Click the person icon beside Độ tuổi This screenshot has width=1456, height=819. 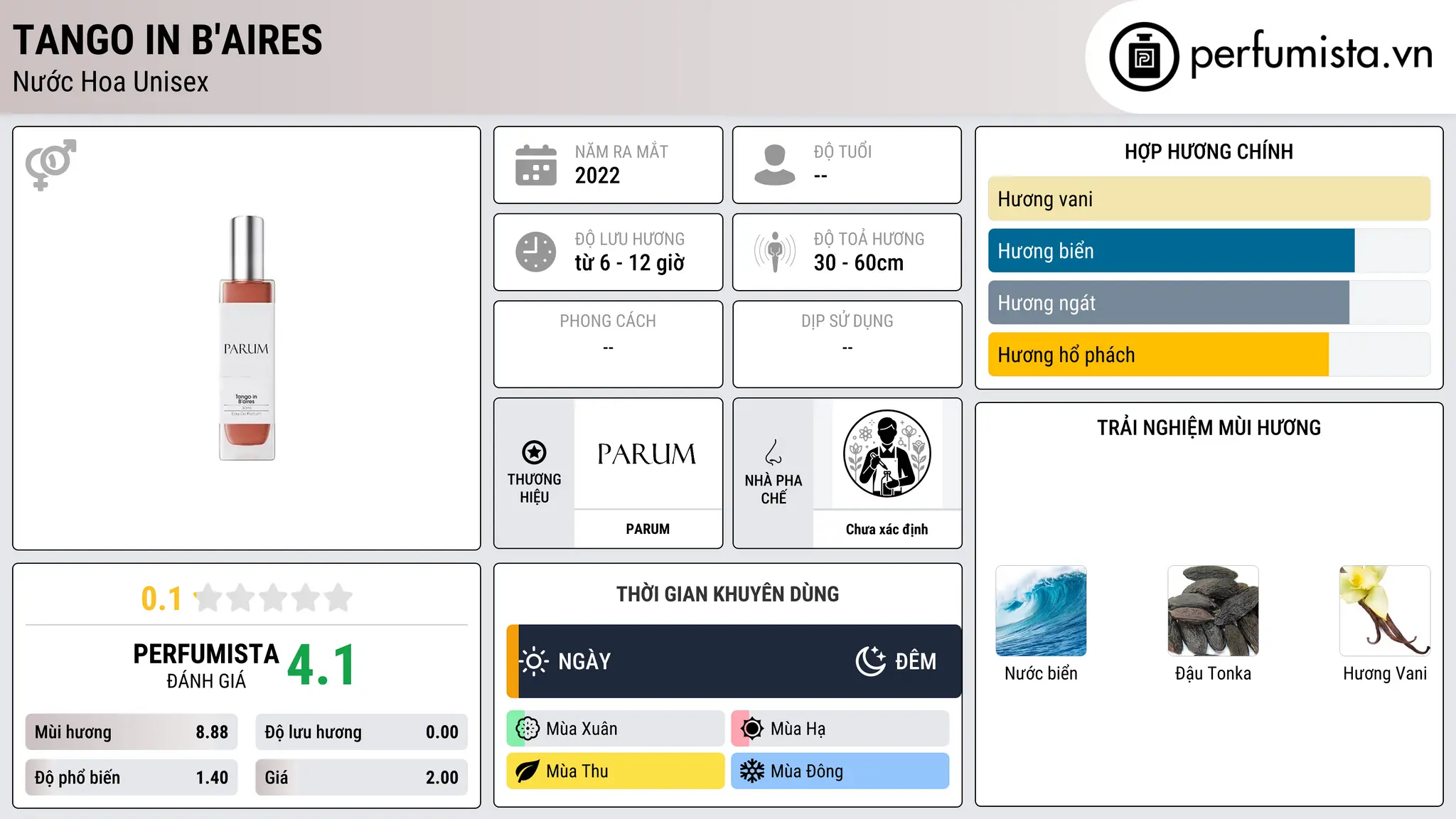775,165
